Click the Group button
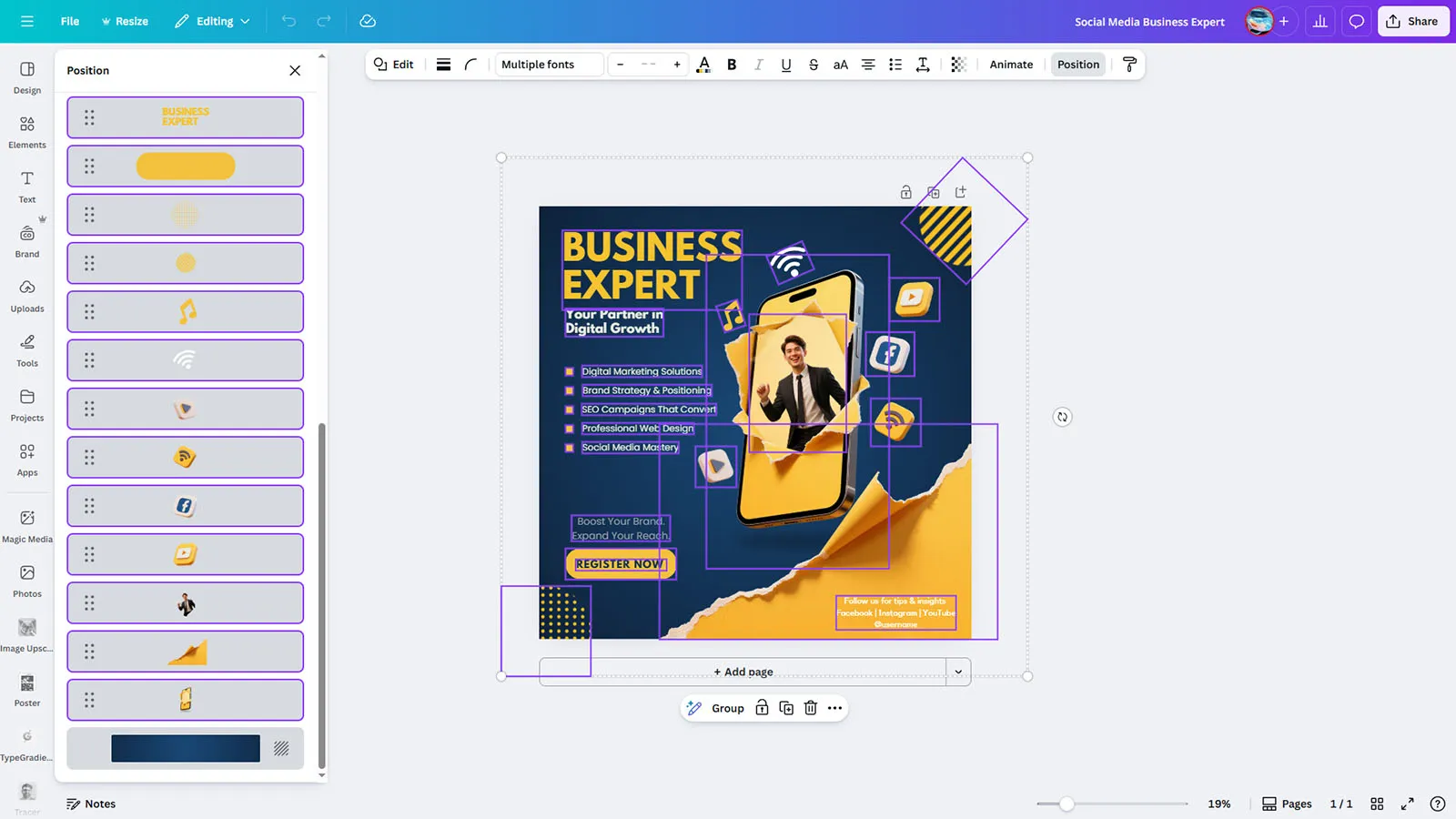 (727, 708)
